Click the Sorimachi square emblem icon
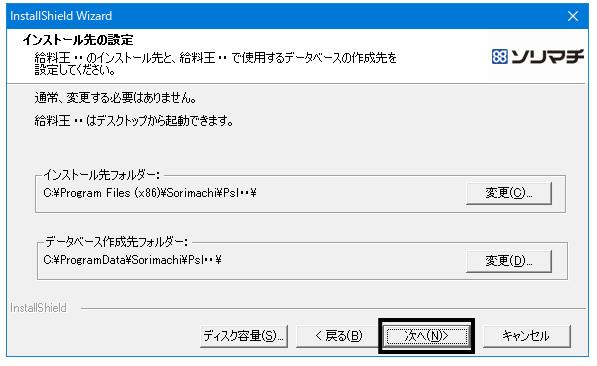Image resolution: width=597 pixels, height=366 pixels. (x=499, y=57)
